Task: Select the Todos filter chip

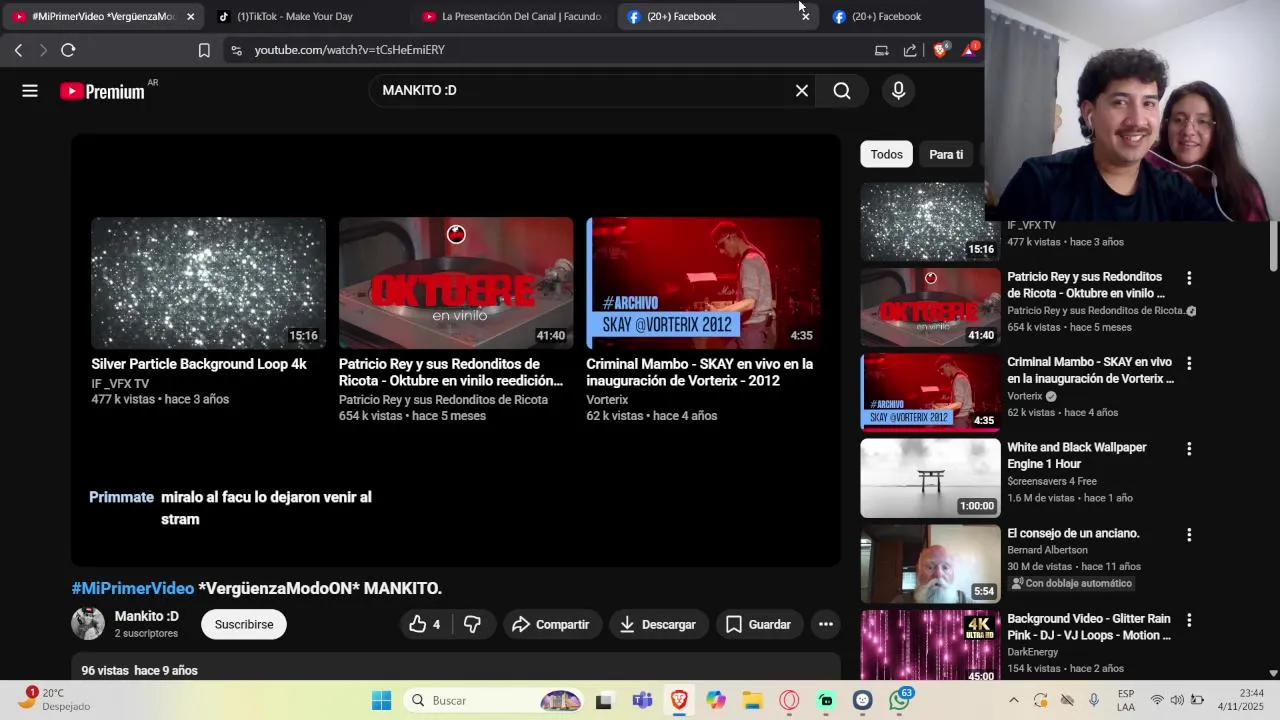Action: [x=886, y=154]
